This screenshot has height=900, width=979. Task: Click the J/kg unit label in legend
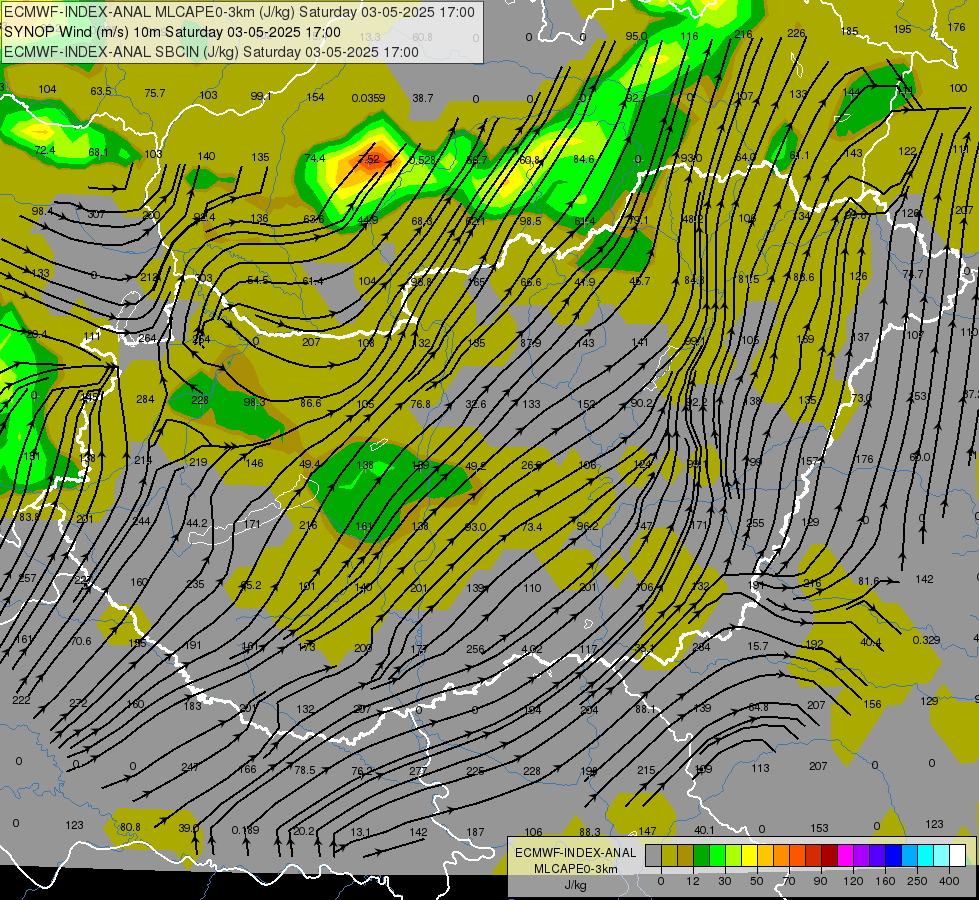tap(575, 885)
